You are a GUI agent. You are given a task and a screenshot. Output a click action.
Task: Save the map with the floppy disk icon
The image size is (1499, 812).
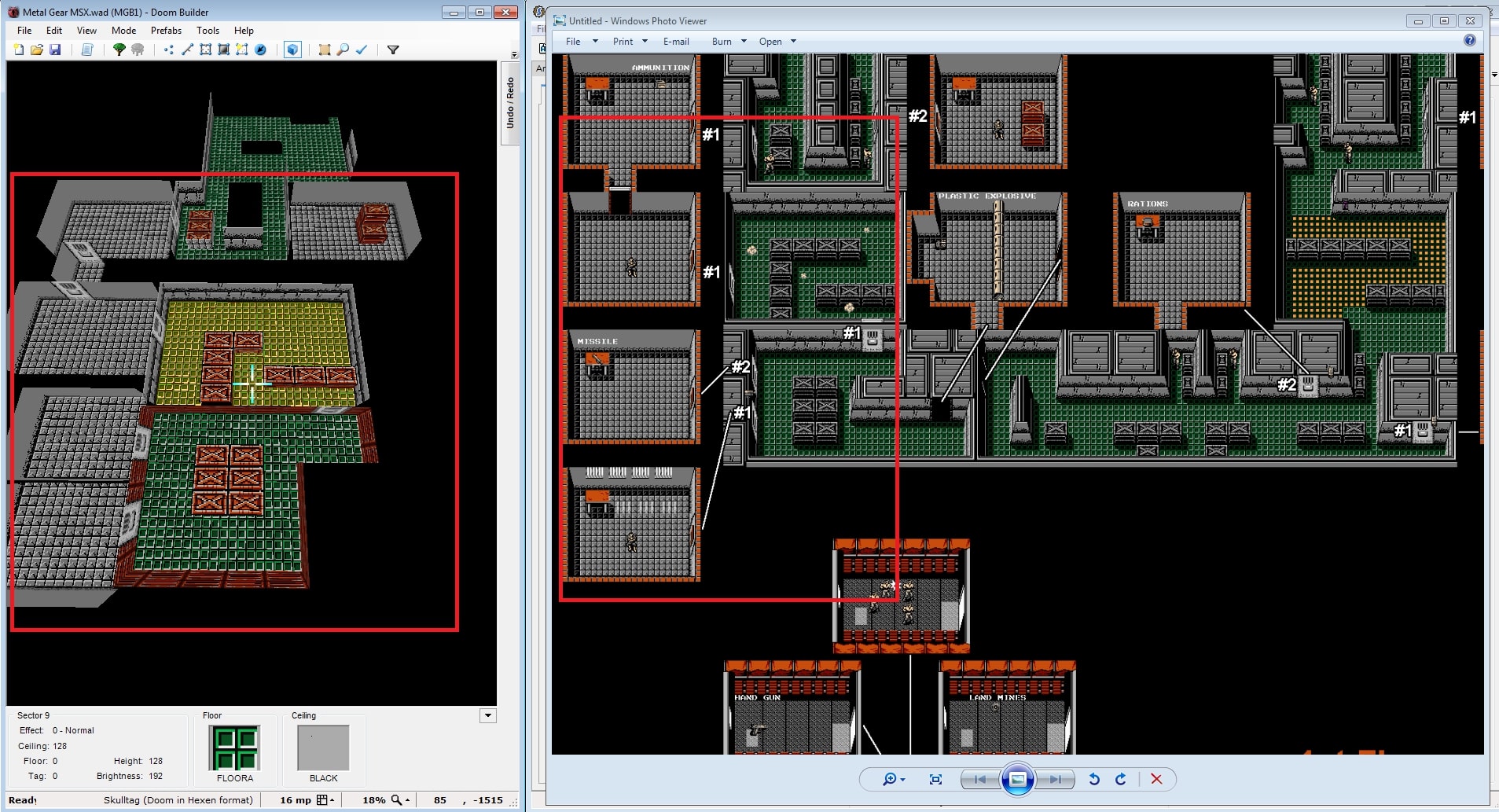(55, 50)
